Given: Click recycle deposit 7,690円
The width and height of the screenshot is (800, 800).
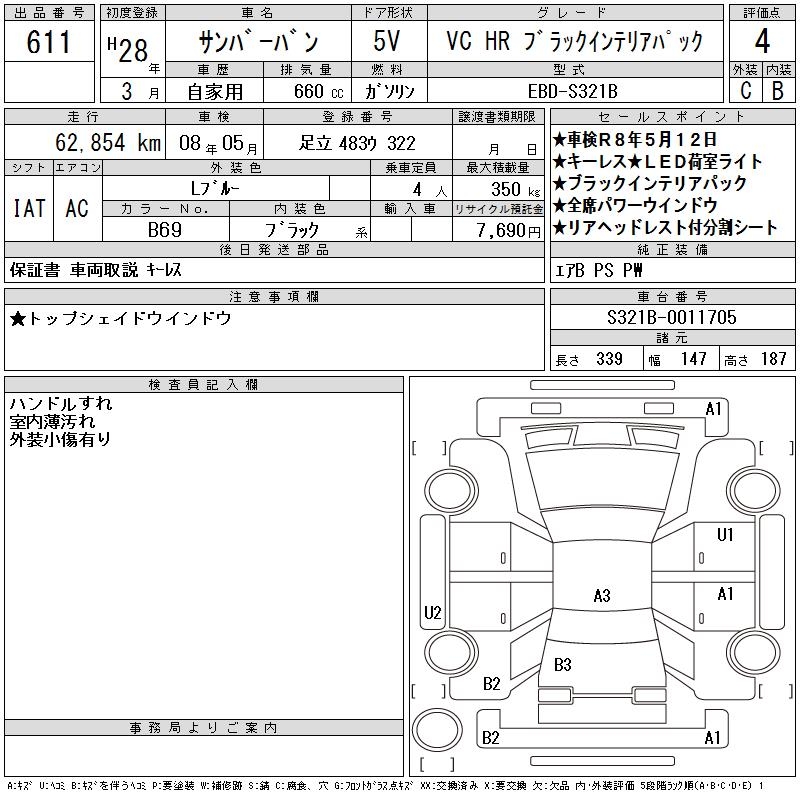Looking at the screenshot, I should [x=509, y=231].
